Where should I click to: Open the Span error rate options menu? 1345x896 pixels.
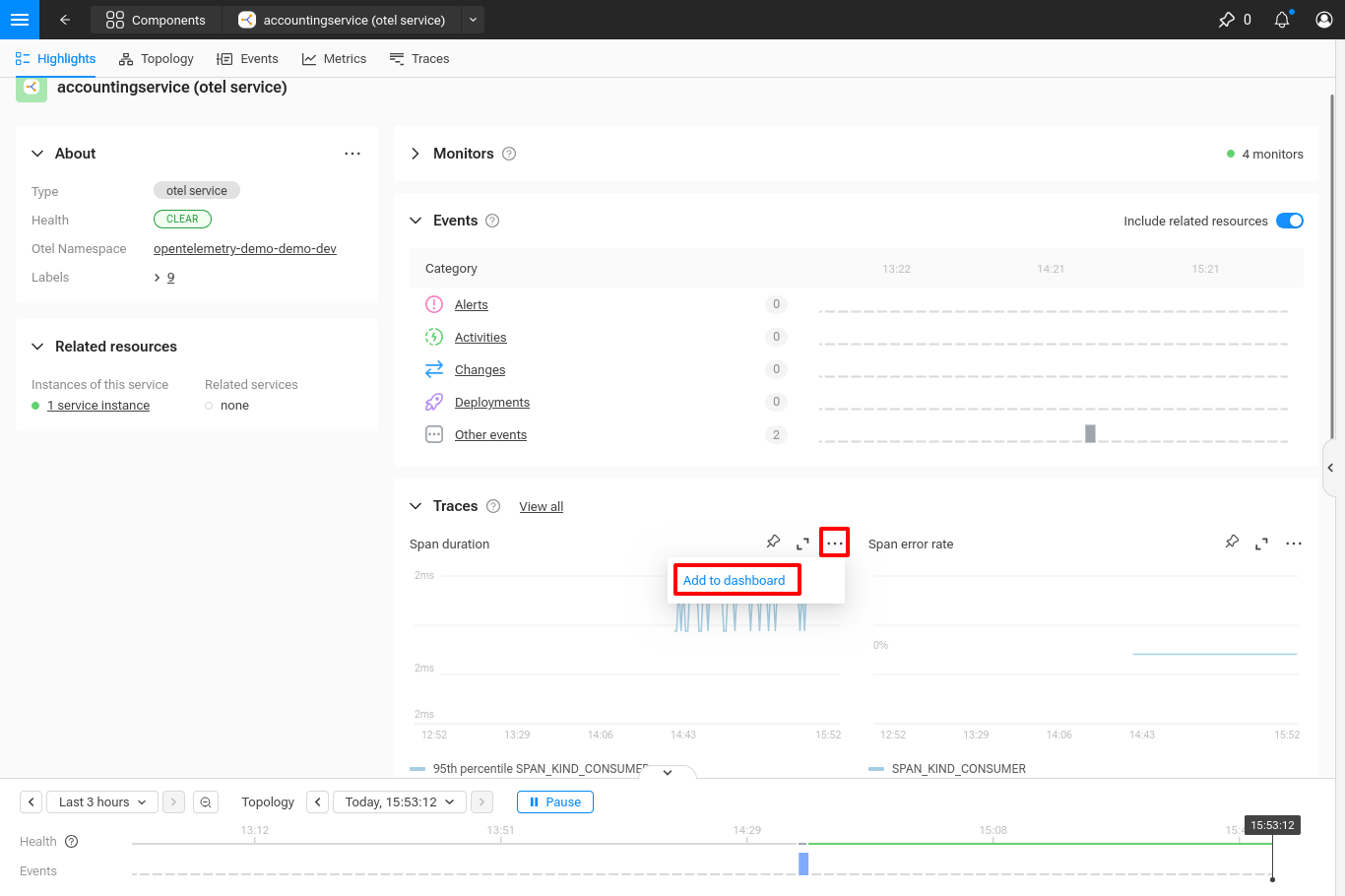coord(1293,543)
